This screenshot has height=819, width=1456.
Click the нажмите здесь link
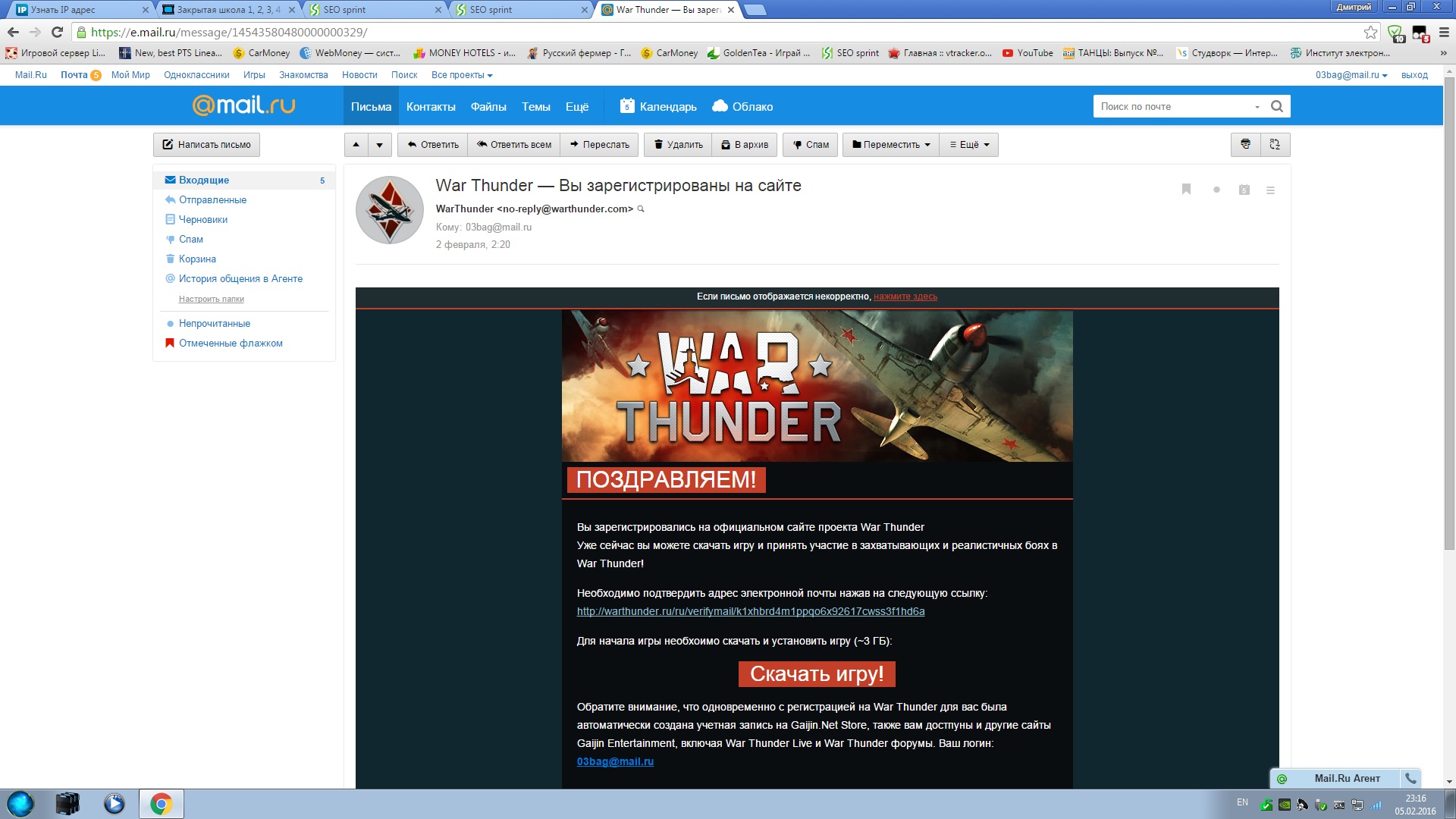click(x=905, y=297)
